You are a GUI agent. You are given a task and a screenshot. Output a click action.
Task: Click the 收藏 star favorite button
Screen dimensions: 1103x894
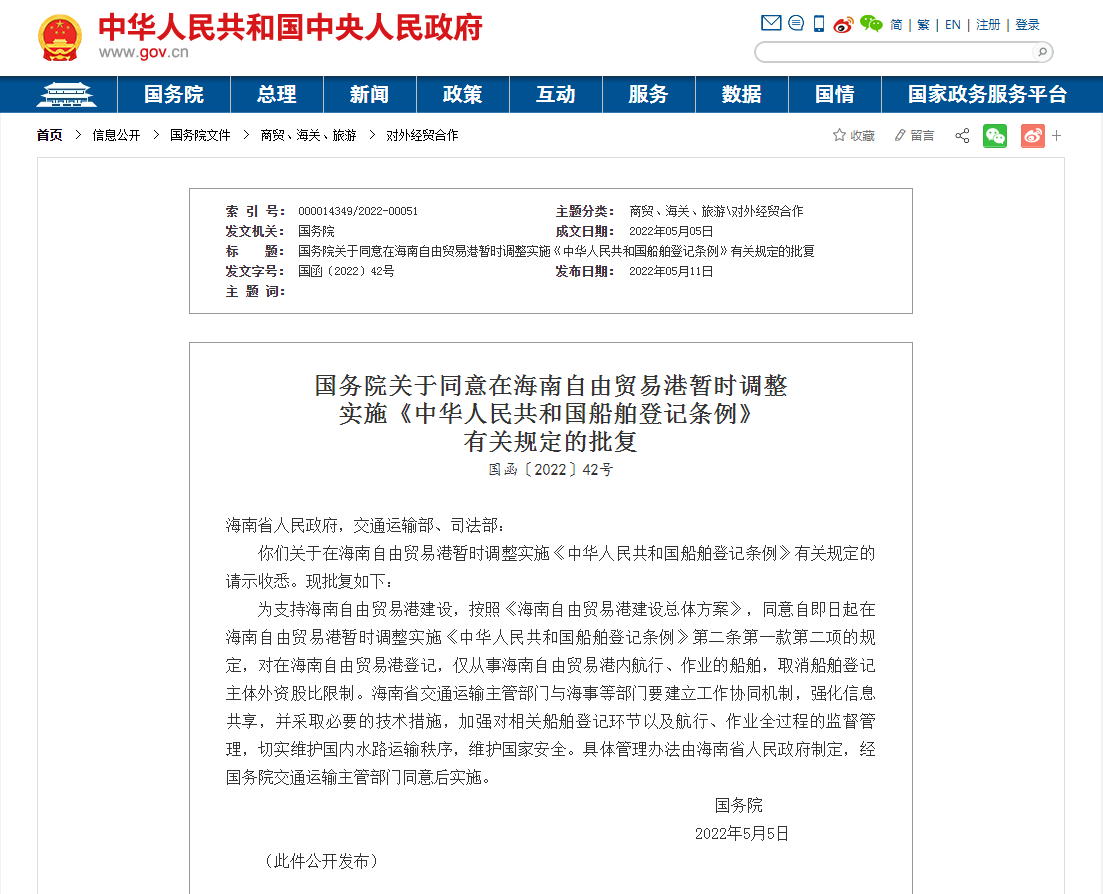click(x=853, y=135)
